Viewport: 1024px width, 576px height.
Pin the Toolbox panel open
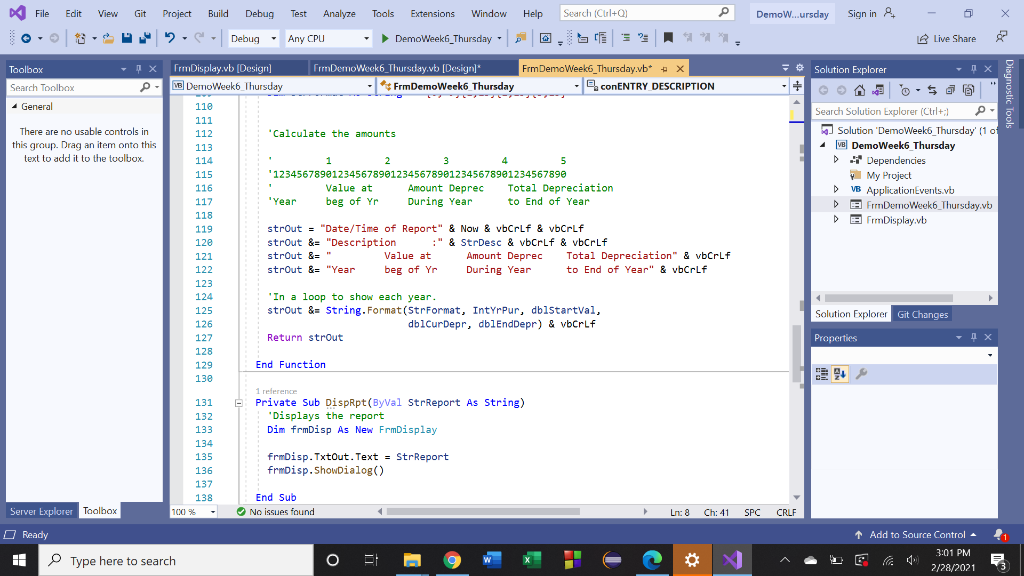137,68
